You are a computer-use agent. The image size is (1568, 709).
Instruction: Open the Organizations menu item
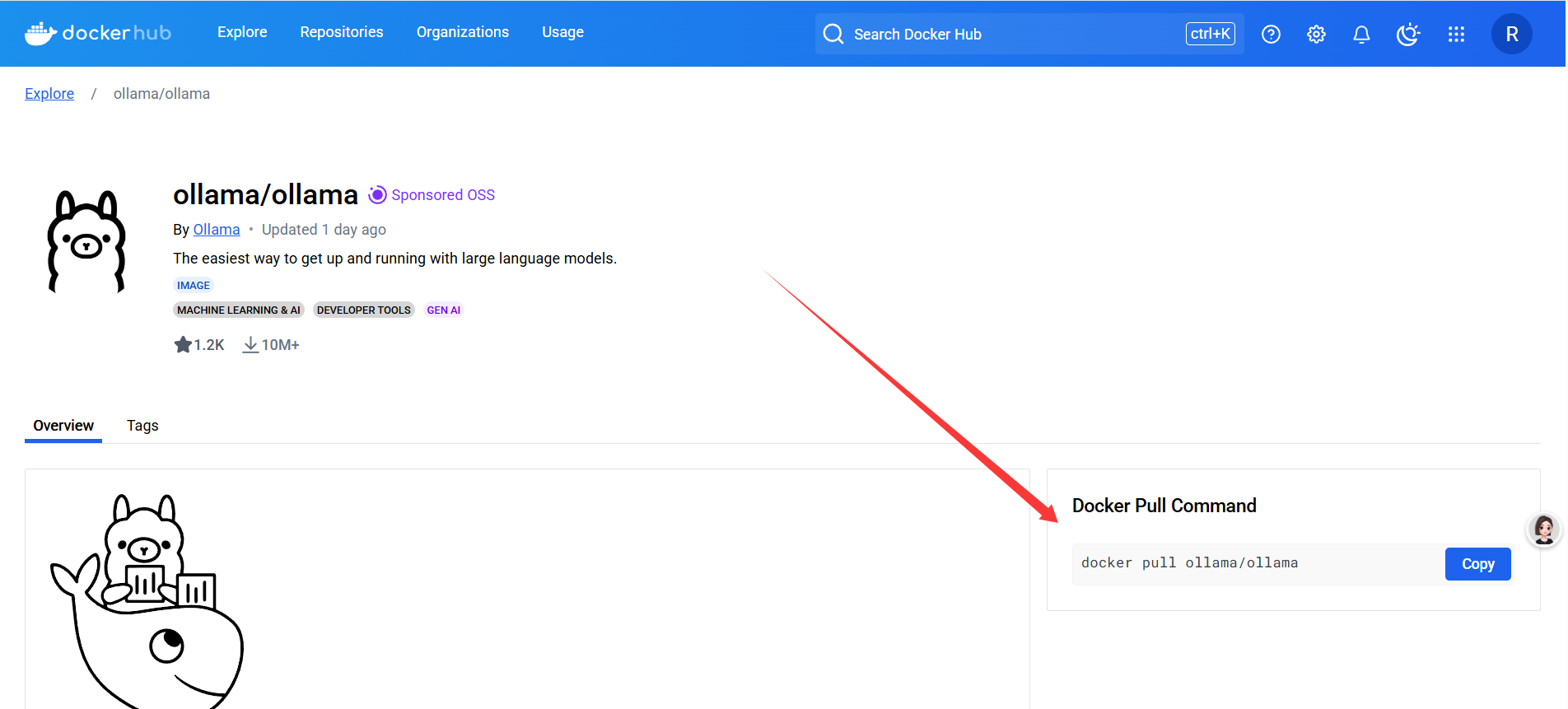coord(463,32)
